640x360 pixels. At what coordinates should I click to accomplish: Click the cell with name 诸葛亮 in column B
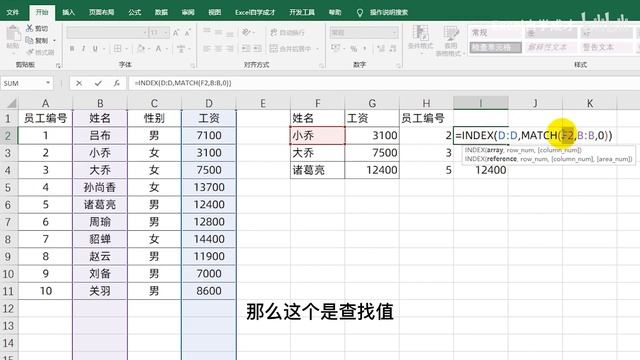click(100, 204)
